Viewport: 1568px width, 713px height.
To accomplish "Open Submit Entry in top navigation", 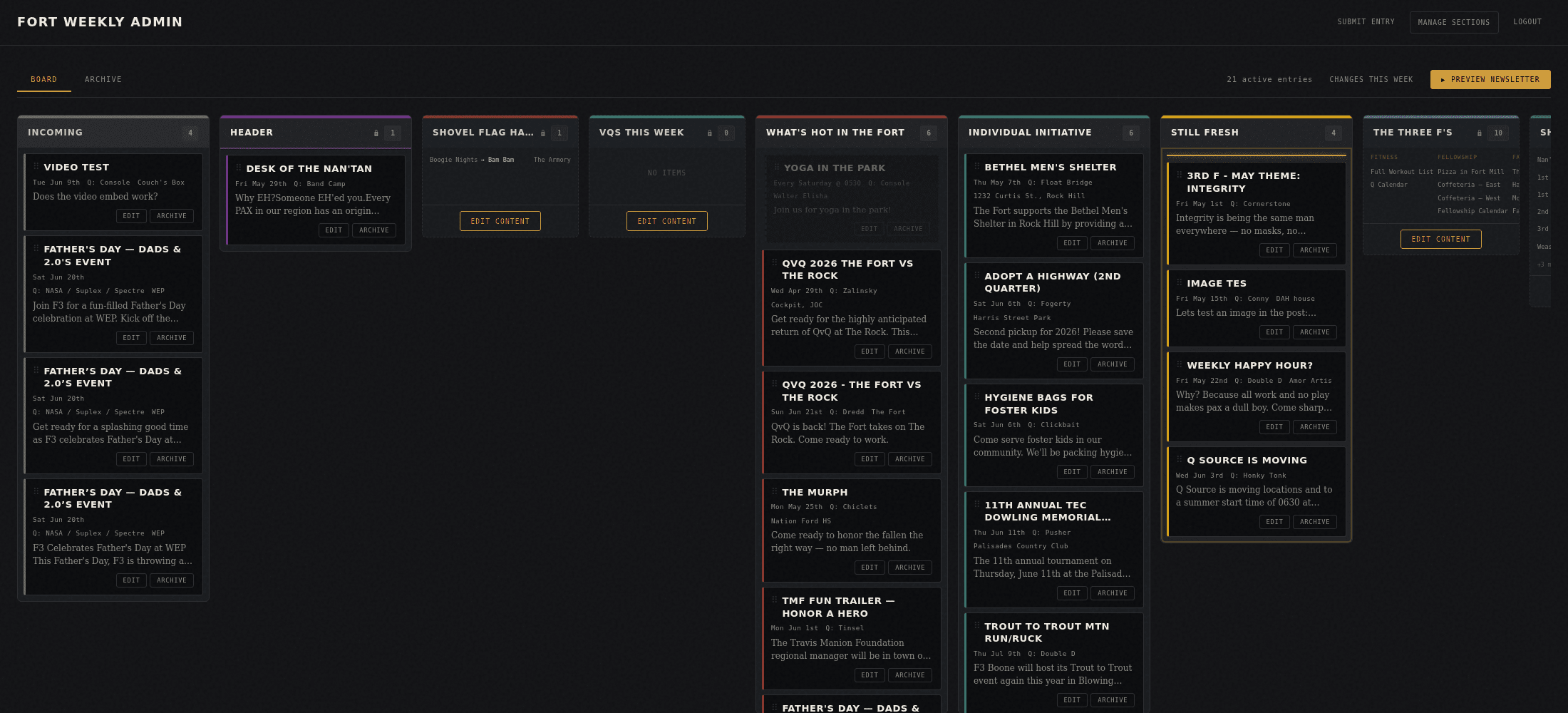I will 1366,22.
